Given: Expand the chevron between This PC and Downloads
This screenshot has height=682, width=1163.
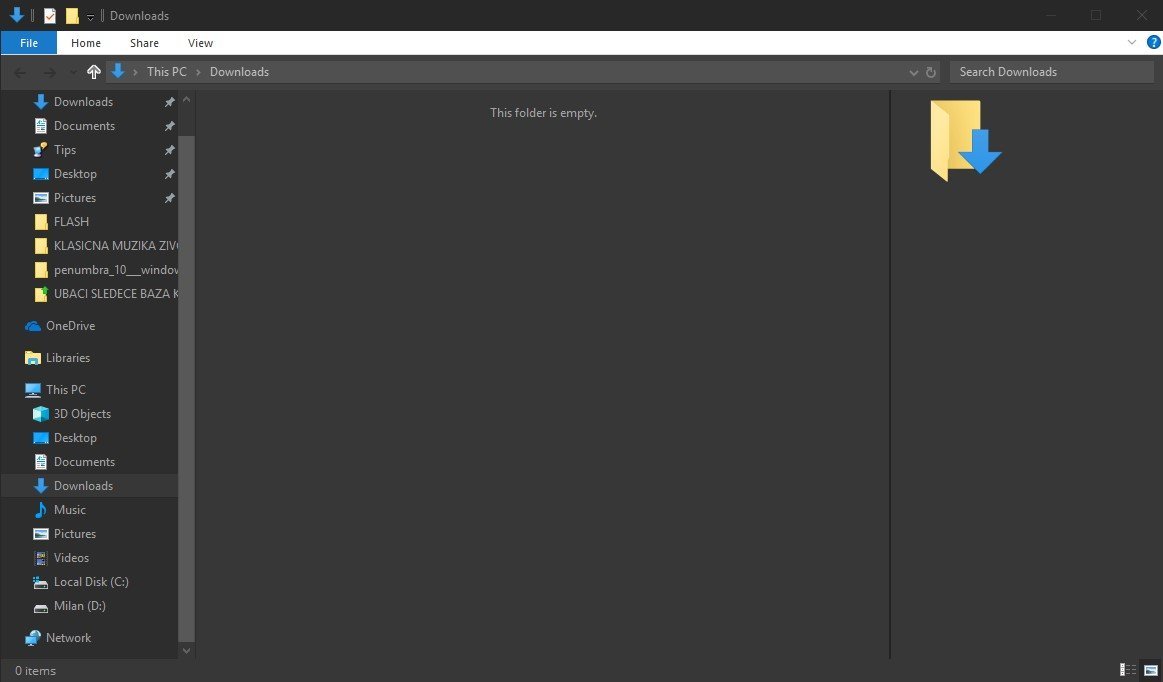Looking at the screenshot, I should tap(198, 72).
